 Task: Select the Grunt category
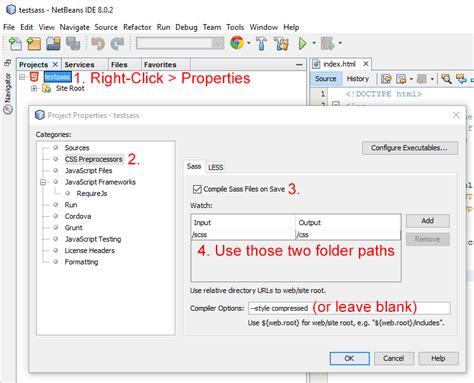tap(74, 228)
